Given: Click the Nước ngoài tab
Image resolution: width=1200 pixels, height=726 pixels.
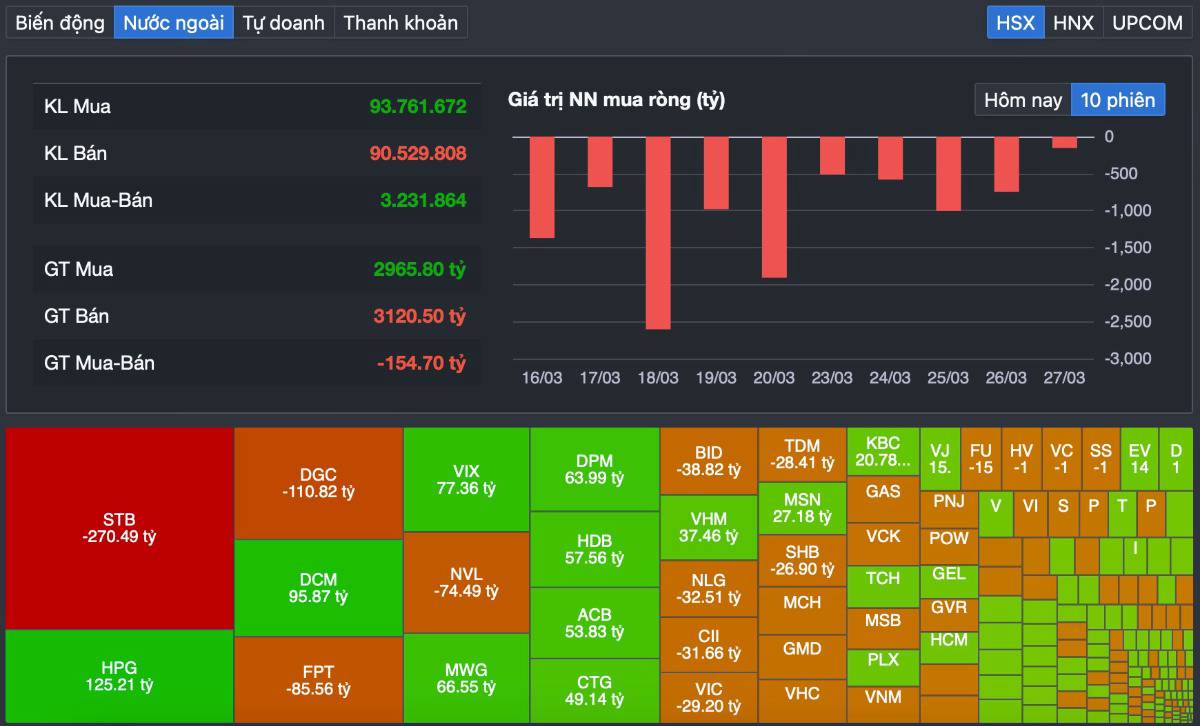Looking at the screenshot, I should pos(174,22).
